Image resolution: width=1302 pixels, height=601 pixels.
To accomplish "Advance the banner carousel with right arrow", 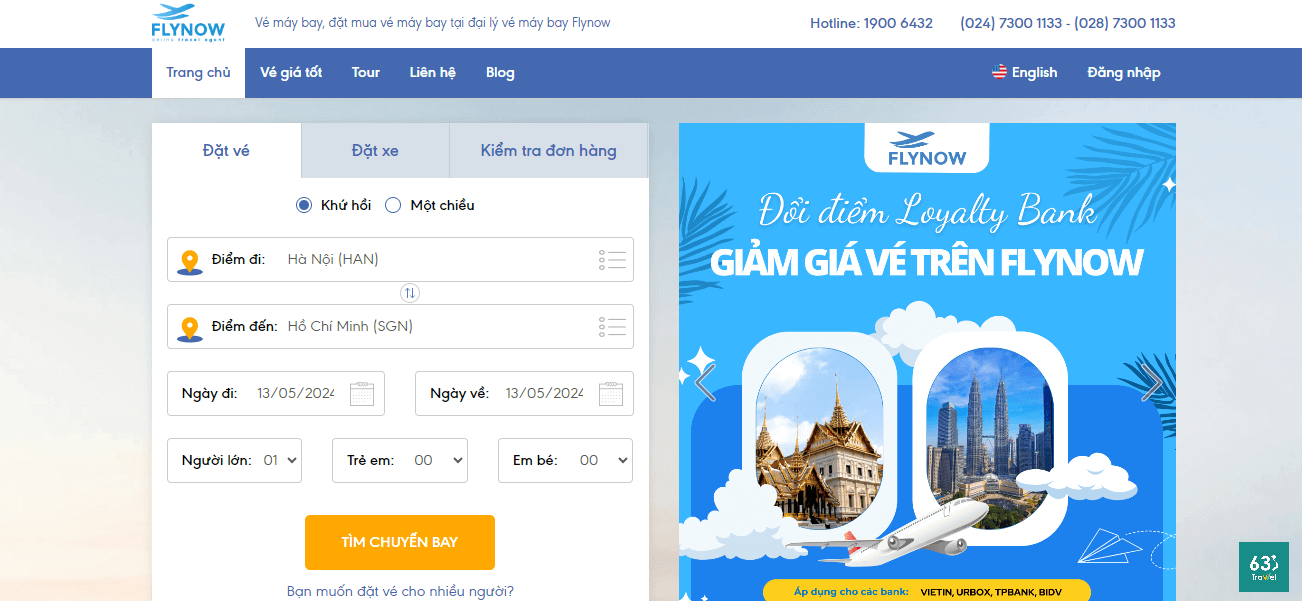I will tap(1152, 383).
